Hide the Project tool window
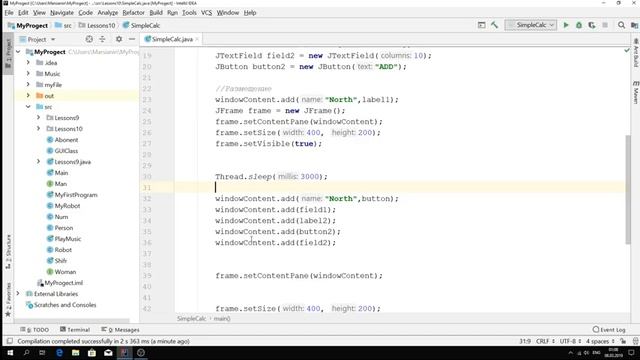Screen dimensions: 640x360 132,39
